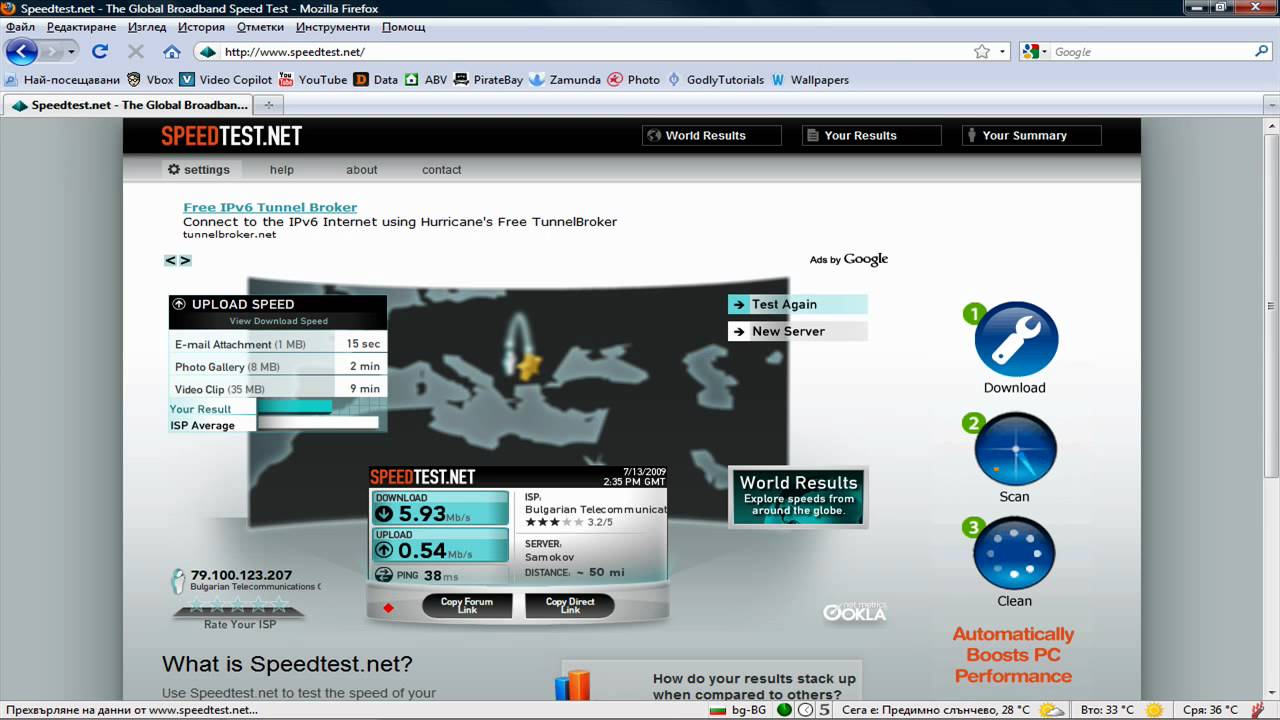The image size is (1280, 720).
Task: Open the Firefox home page
Action: (172, 51)
